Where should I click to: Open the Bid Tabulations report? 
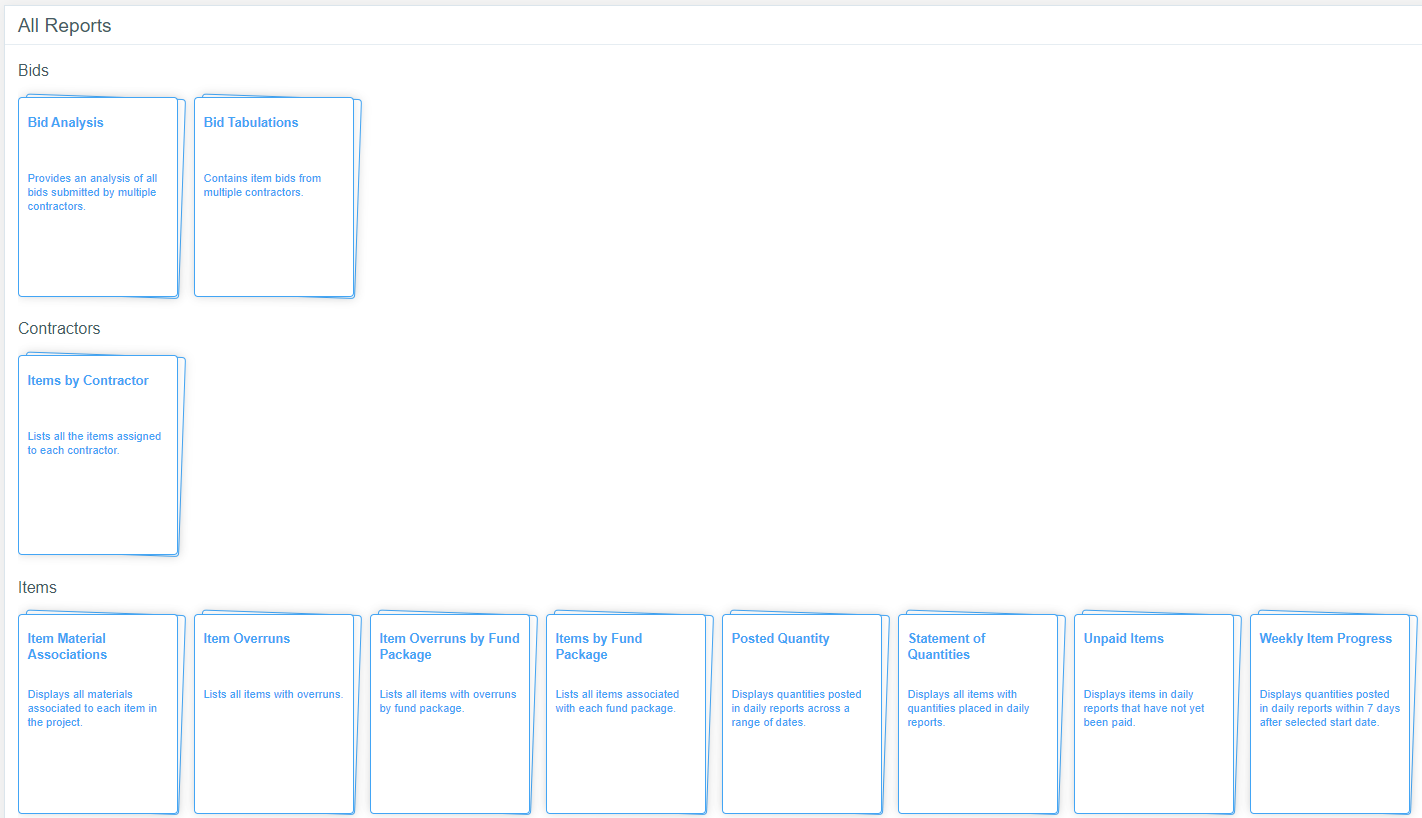click(251, 123)
